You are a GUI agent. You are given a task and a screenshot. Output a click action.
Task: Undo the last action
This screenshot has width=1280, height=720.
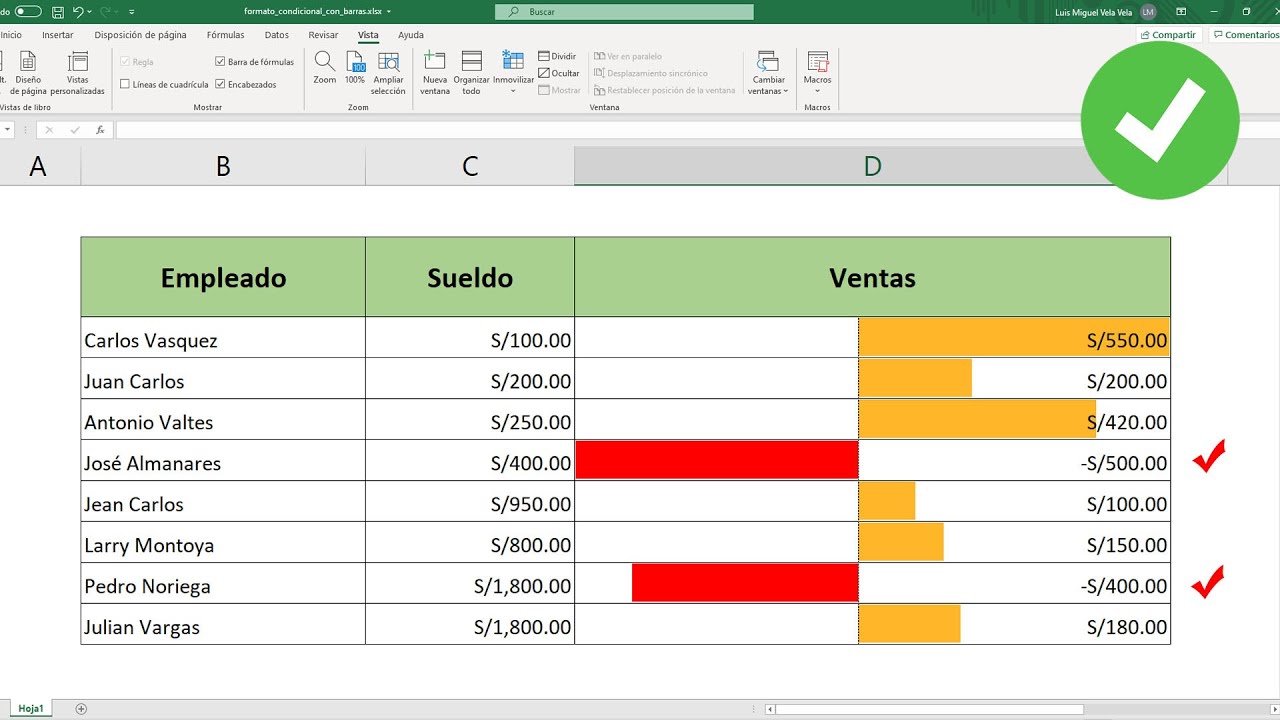78,12
